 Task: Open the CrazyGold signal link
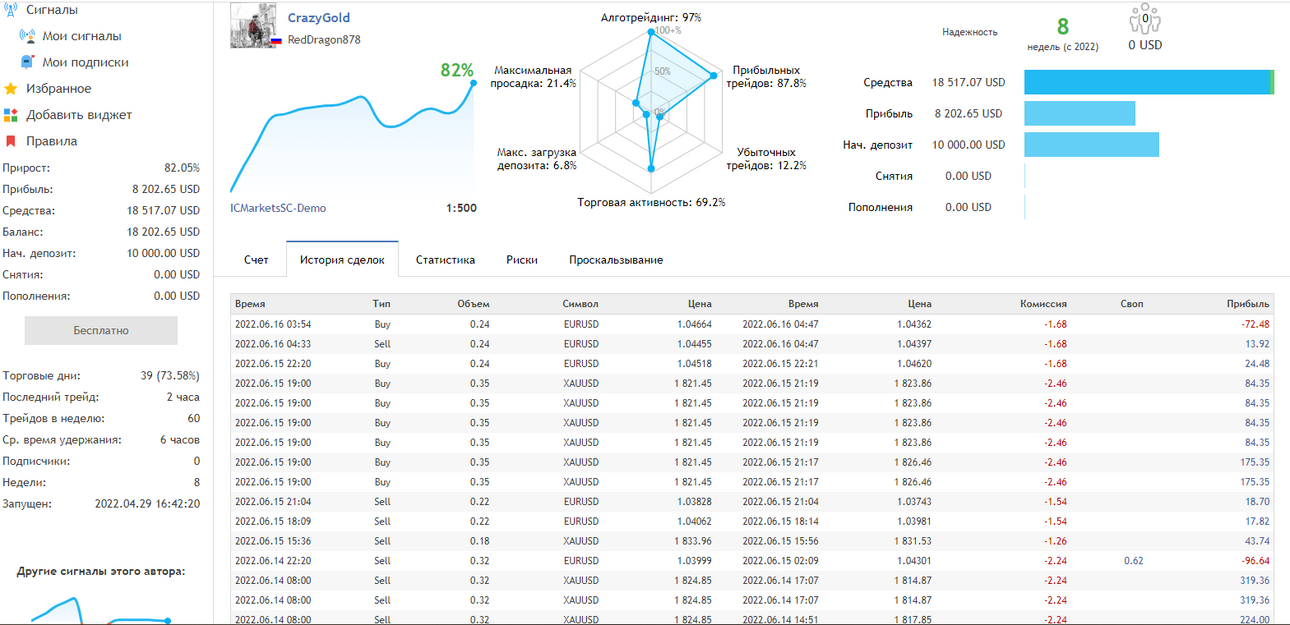[x=319, y=18]
